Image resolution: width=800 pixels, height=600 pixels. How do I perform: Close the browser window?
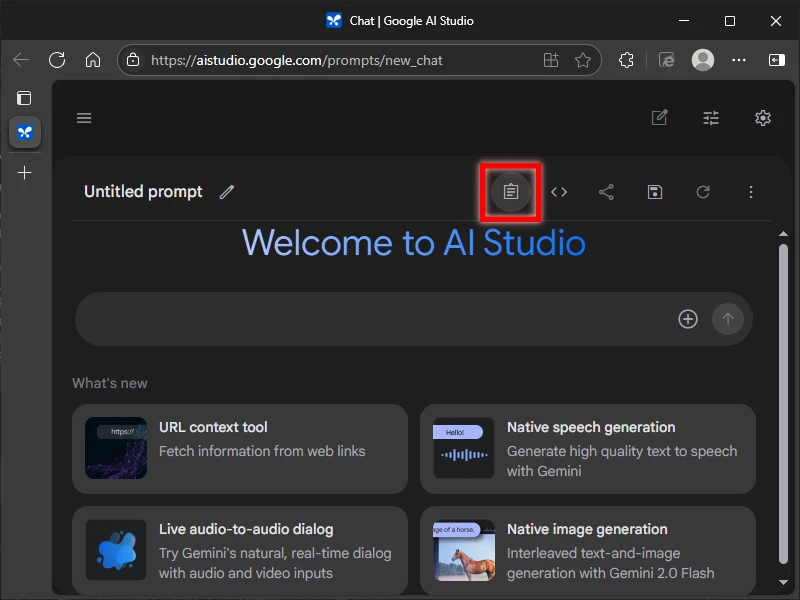click(776, 21)
